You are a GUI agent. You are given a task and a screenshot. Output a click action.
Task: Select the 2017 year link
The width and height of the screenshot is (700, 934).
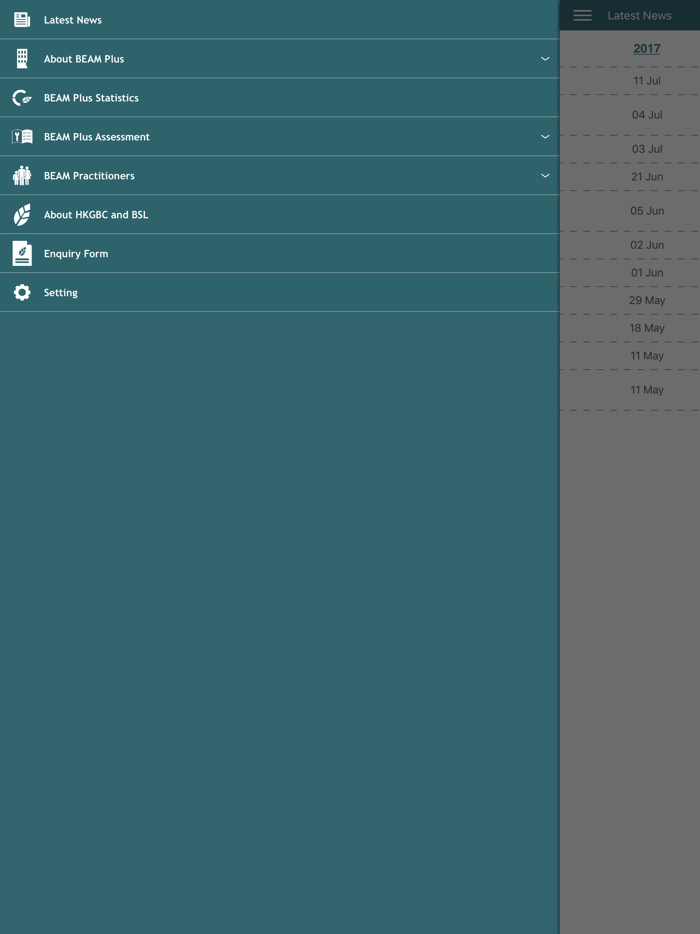click(647, 49)
